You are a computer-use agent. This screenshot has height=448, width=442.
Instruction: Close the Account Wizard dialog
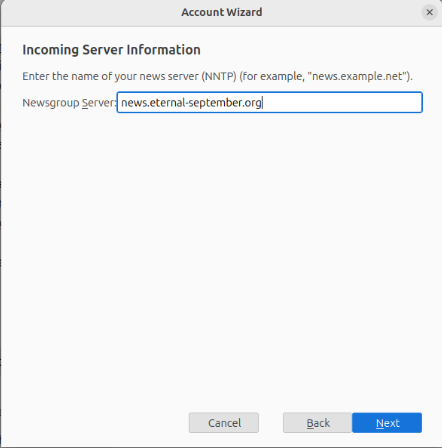(429, 12)
